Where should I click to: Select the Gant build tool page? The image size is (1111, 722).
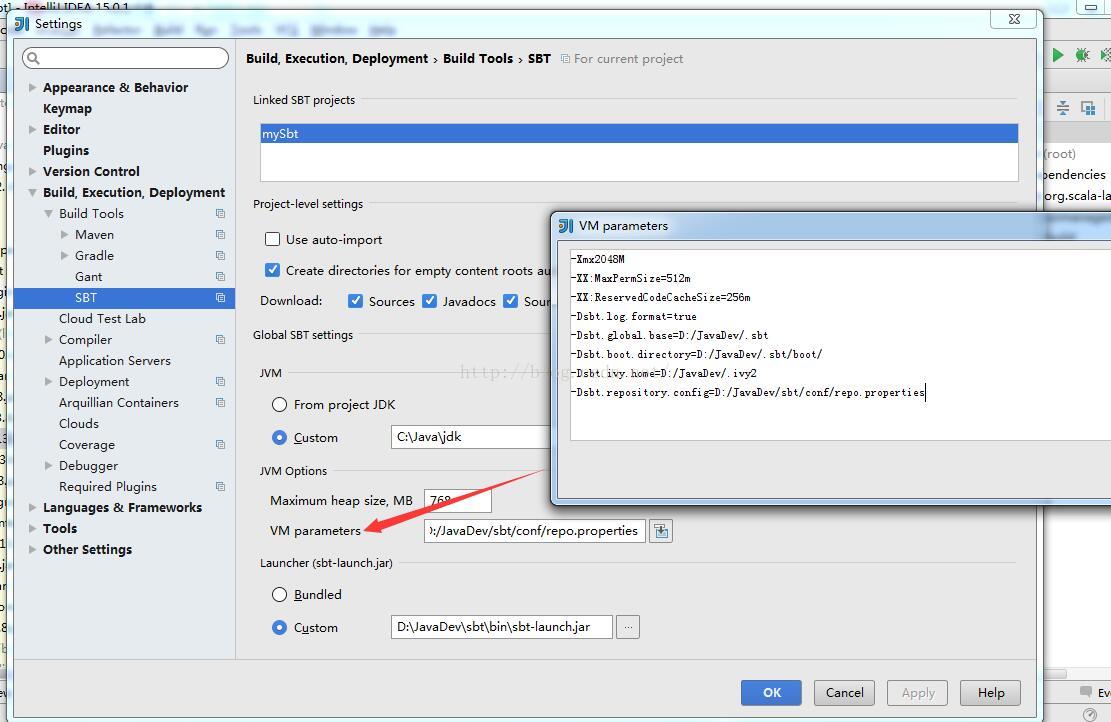tap(89, 276)
